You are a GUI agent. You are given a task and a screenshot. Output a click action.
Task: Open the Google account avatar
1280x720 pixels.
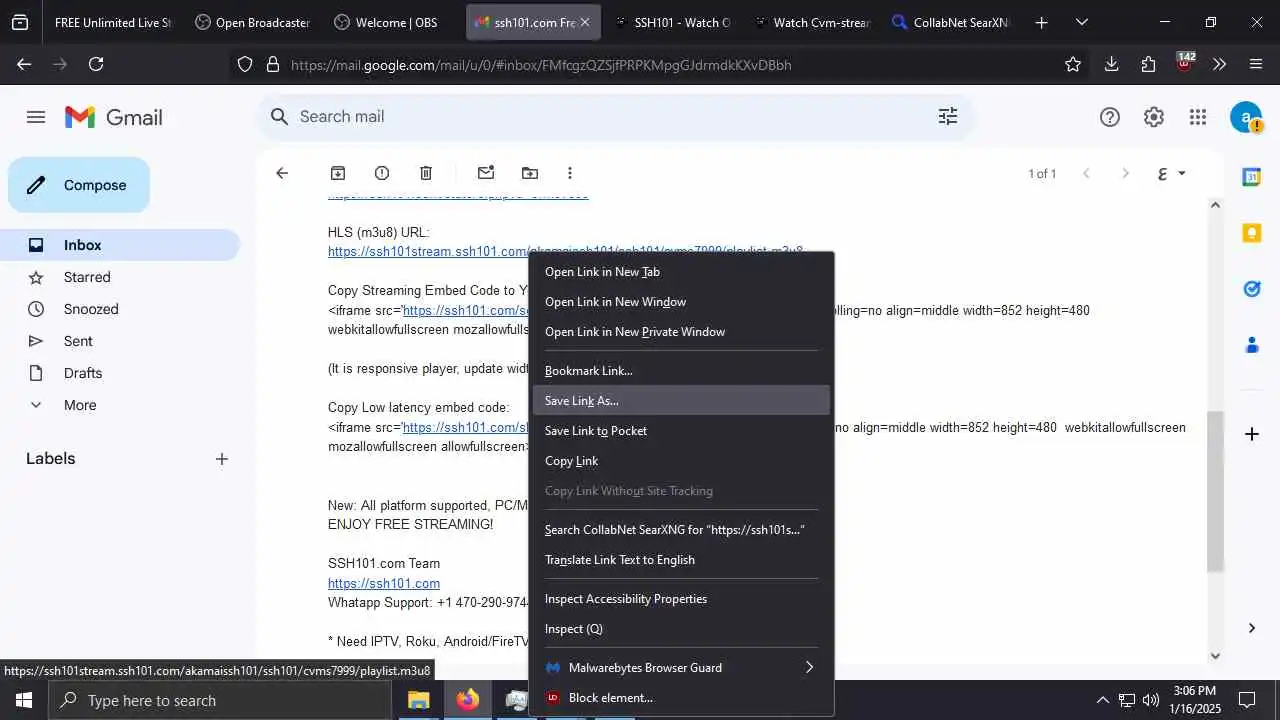(1245, 117)
